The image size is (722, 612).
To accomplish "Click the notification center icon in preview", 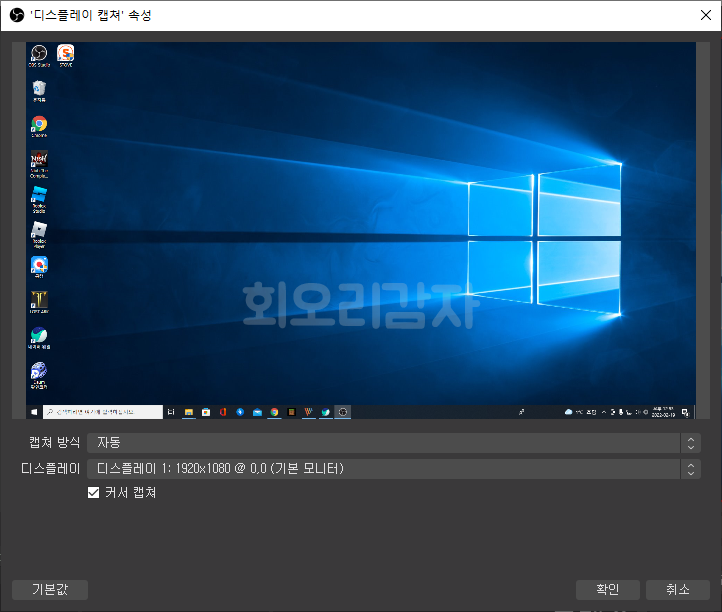I will pos(685,413).
